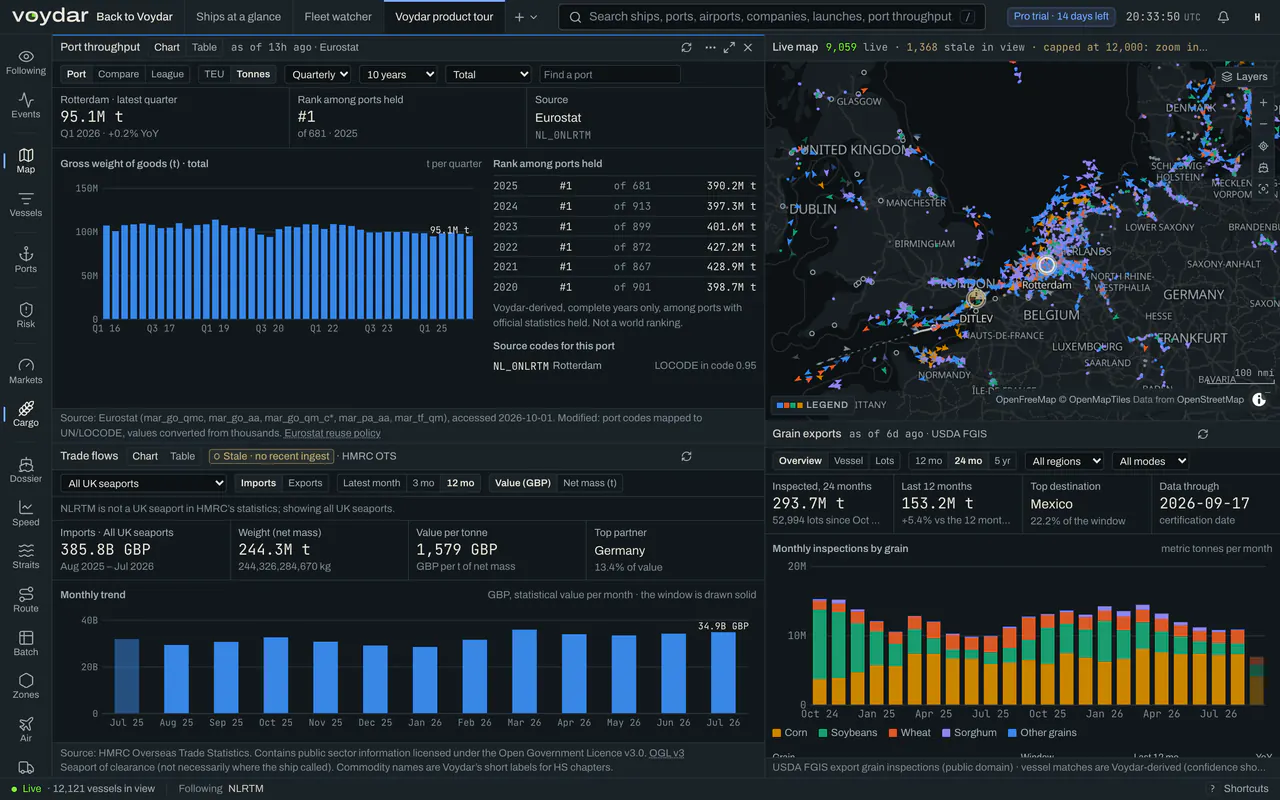Click the Corn legend swatch in Grain exports
1280x800 pixels.
(777, 733)
